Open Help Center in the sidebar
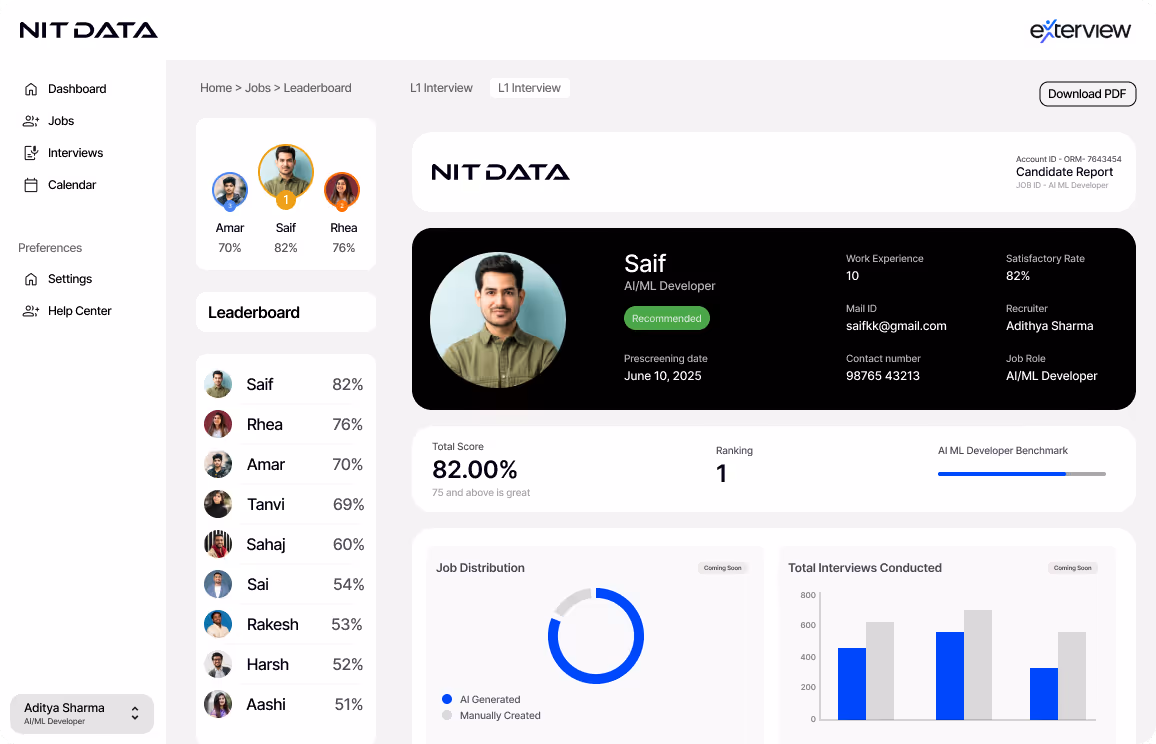This screenshot has height=744, width=1156. 80,311
